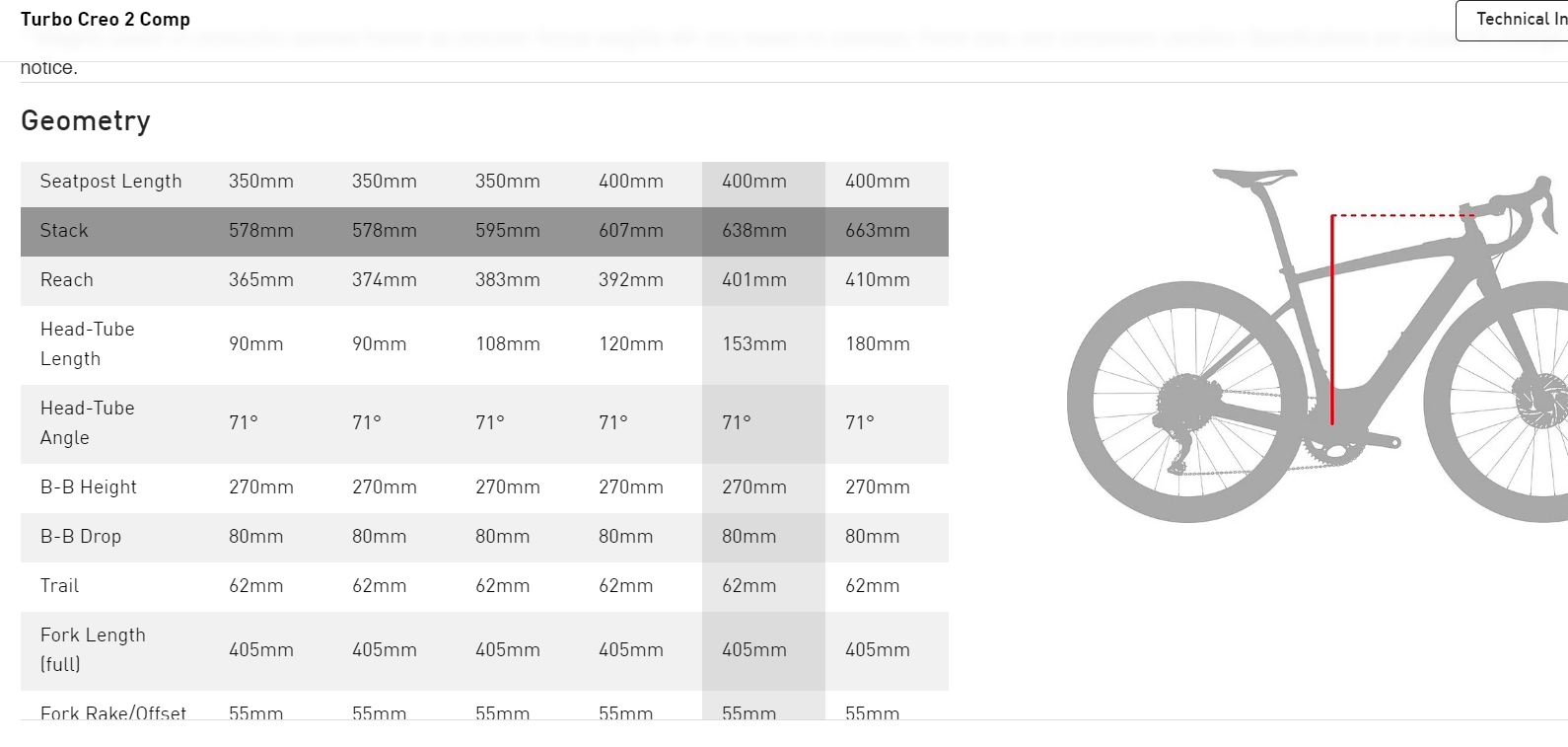Select the B-B Drop row label
The image size is (1568, 747).
tap(81, 537)
